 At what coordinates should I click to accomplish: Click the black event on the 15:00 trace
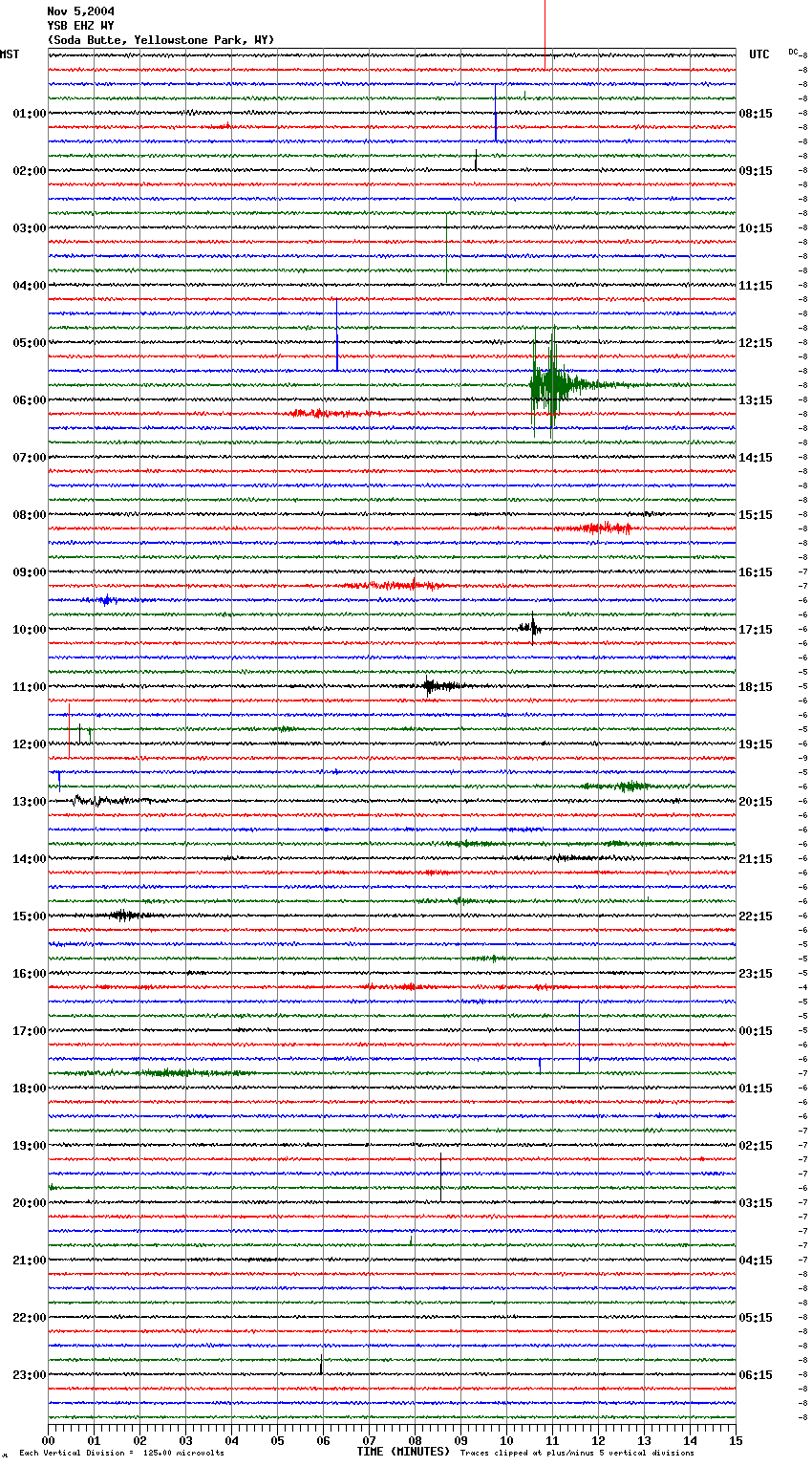click(x=124, y=916)
